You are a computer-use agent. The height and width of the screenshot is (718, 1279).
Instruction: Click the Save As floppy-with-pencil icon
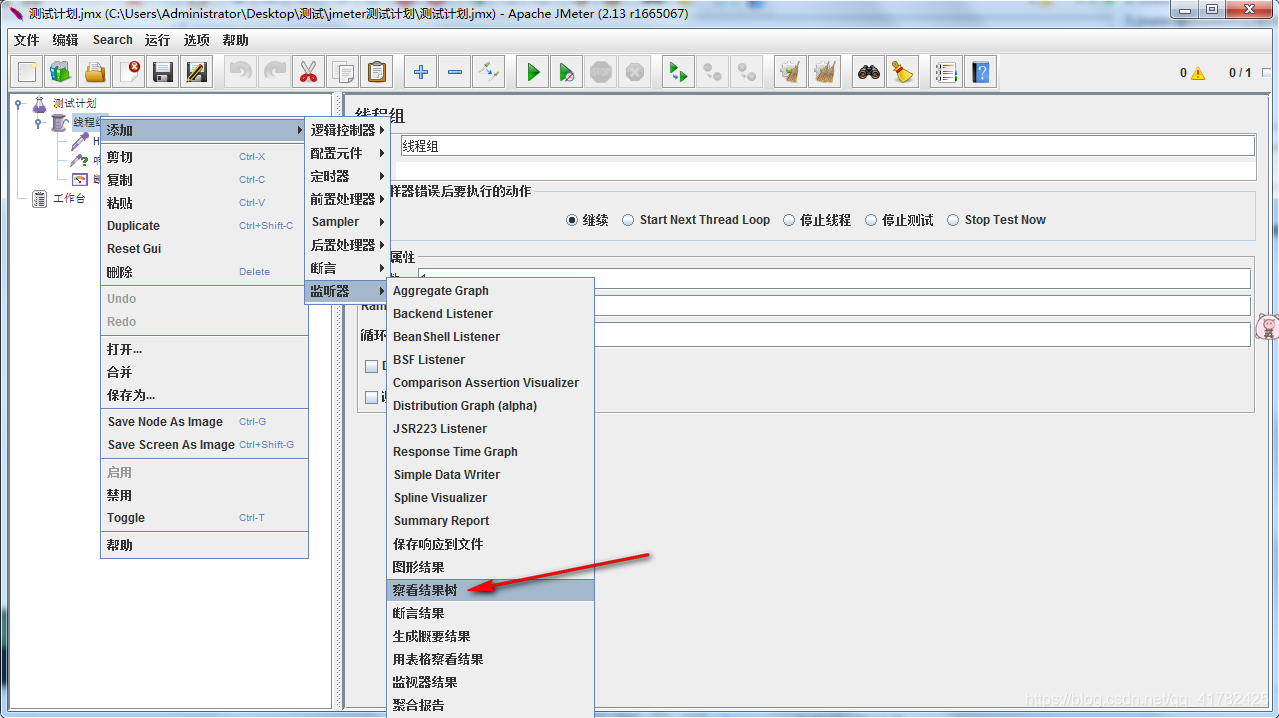coord(197,72)
